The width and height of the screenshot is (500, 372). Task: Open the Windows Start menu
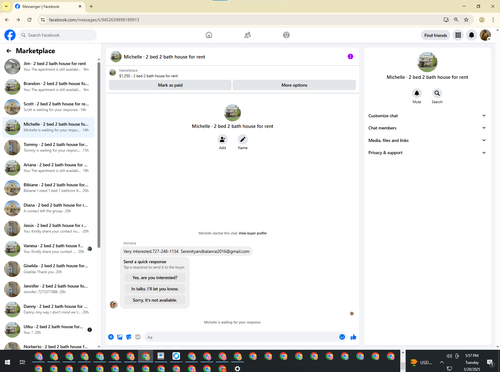click(7, 362)
